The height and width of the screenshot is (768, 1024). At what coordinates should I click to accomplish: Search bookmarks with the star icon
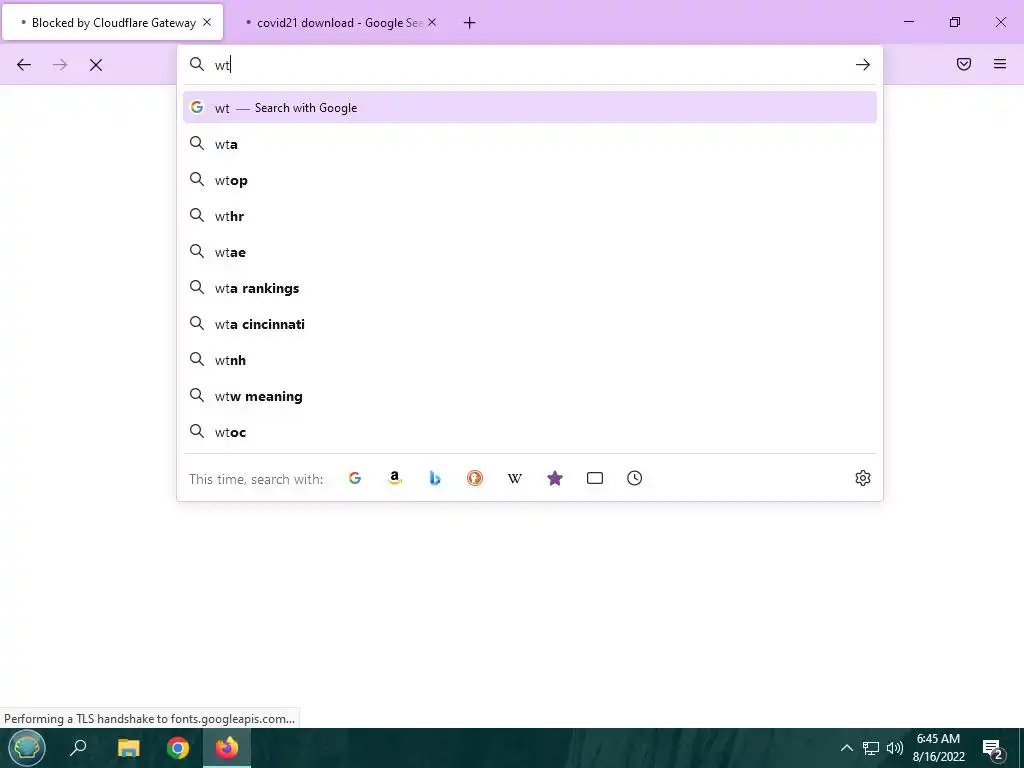555,478
